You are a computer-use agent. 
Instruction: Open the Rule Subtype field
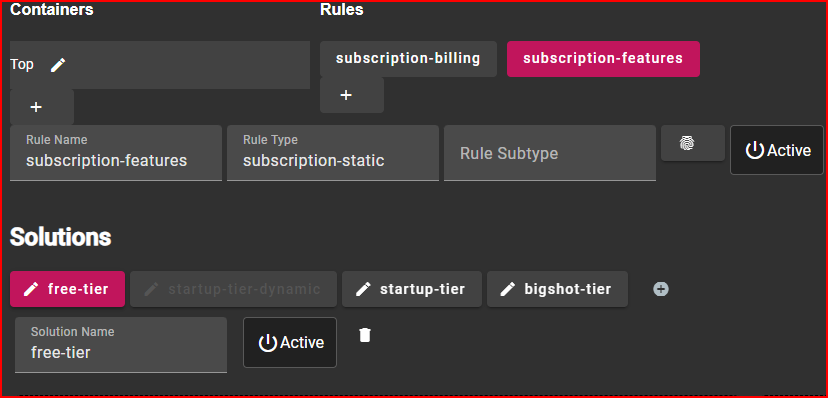tap(550, 153)
